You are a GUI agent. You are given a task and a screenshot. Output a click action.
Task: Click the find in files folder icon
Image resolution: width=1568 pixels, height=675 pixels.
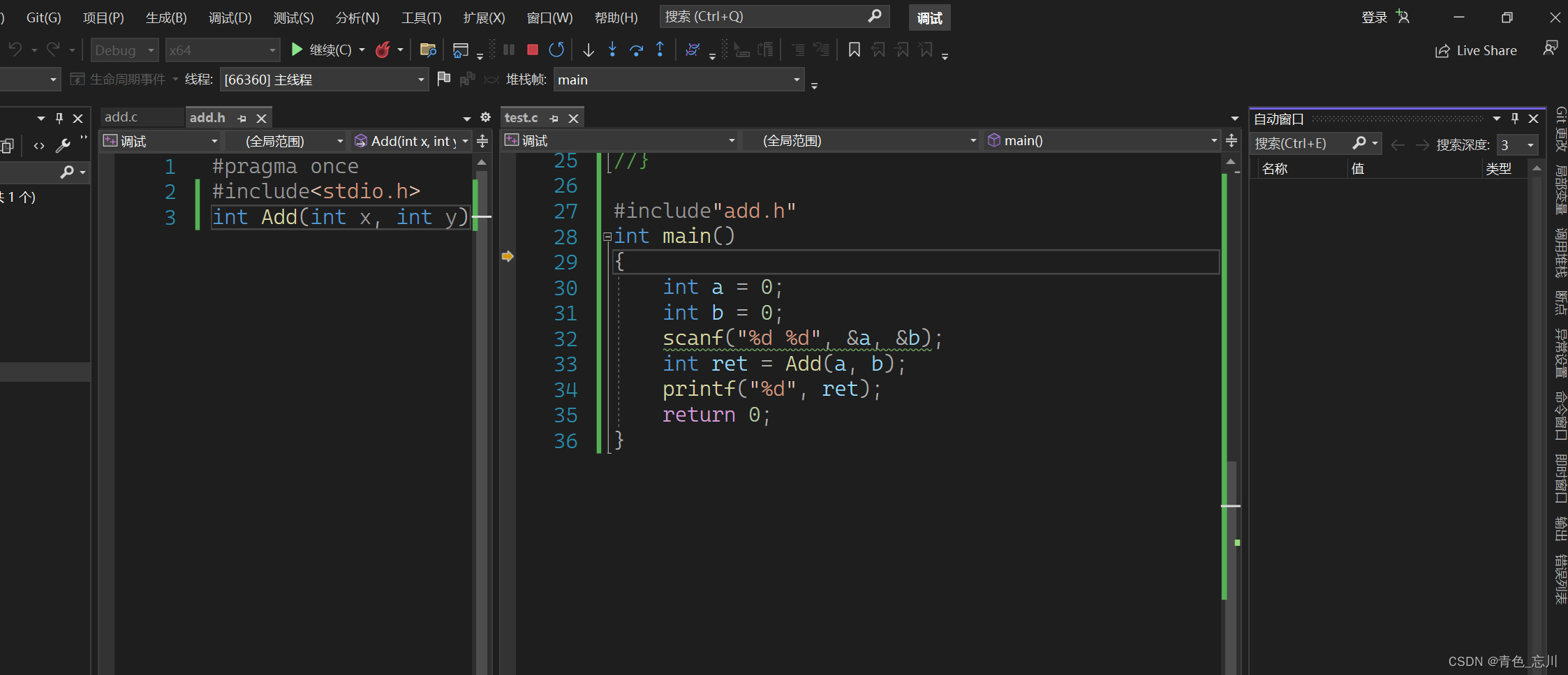[x=428, y=50]
